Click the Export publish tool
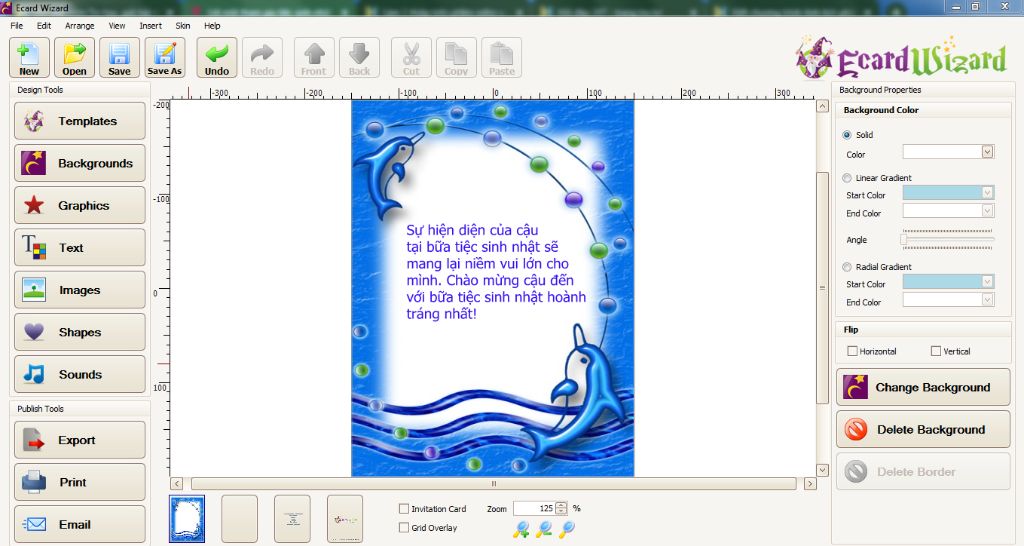This screenshot has height=546, width=1024. tap(80, 440)
